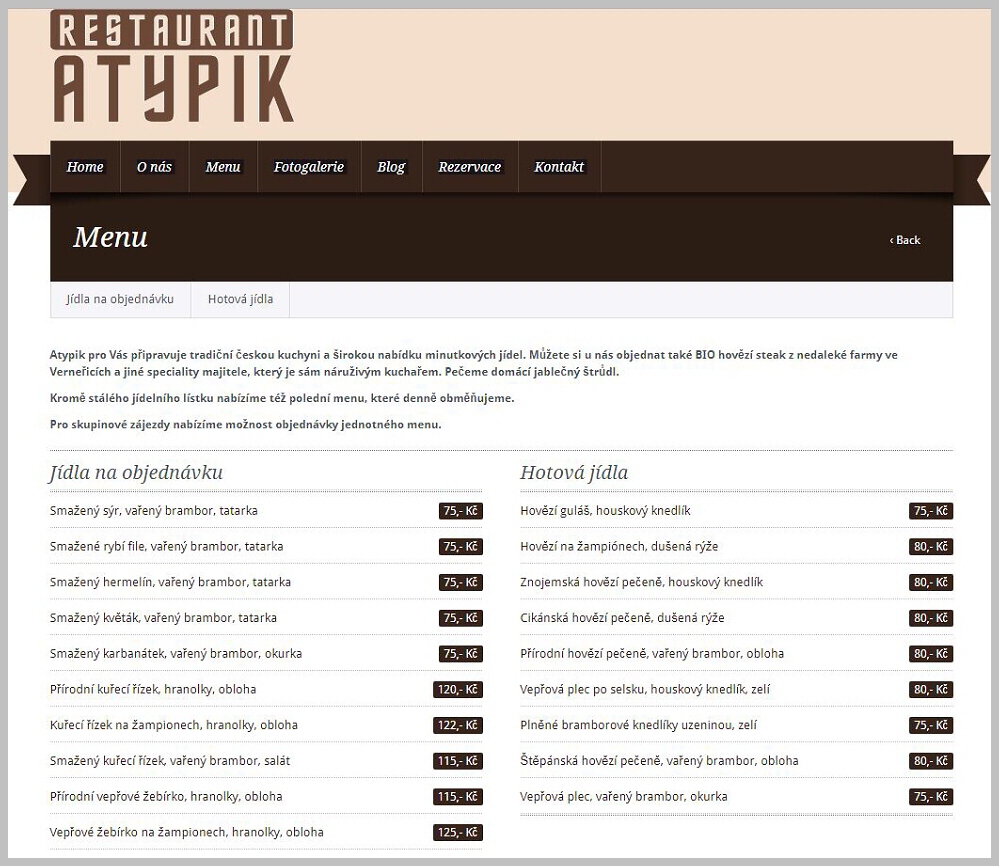Open the Fotogalerie page

(309, 167)
